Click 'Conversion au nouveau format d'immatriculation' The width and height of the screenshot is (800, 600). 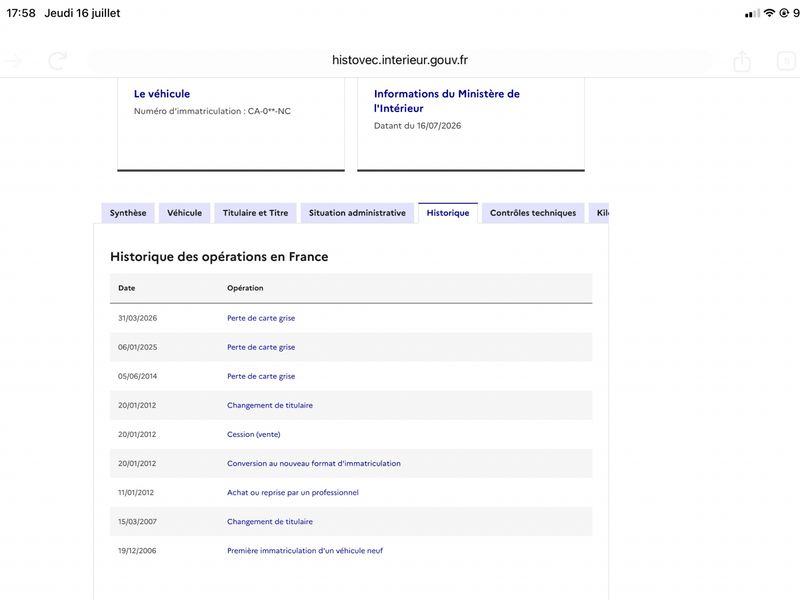[x=314, y=463]
